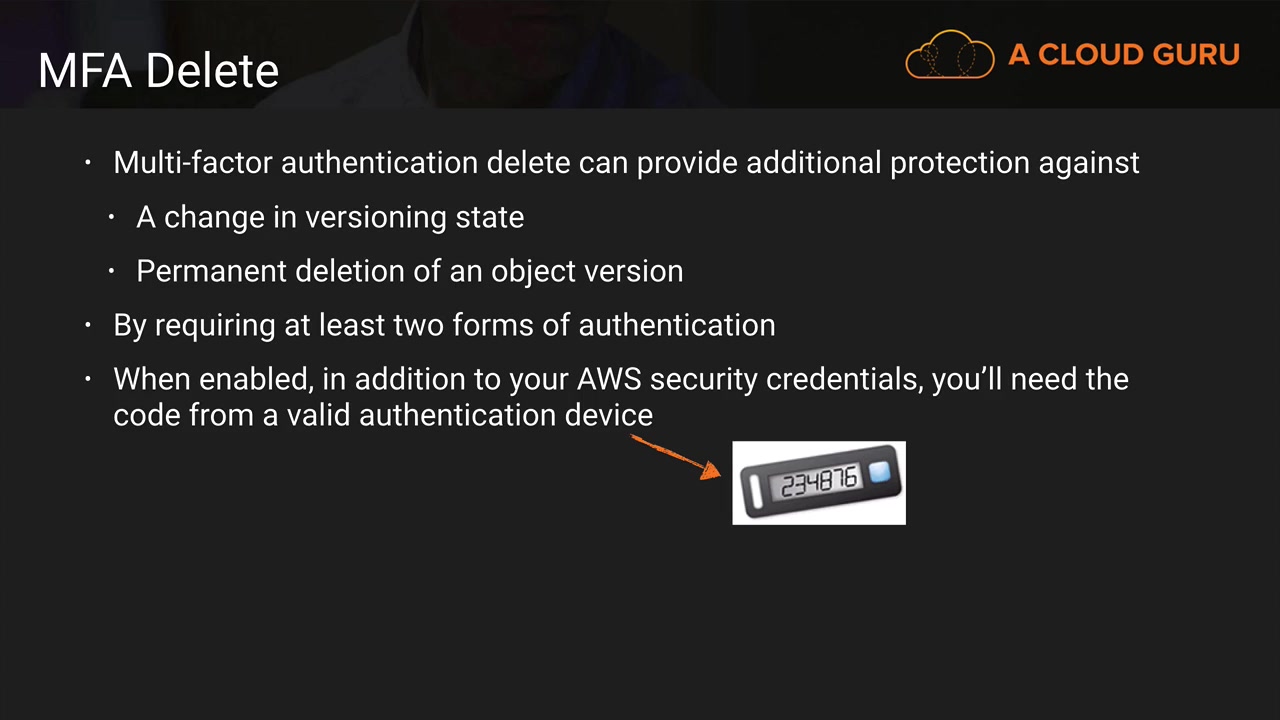
Task: Click the orange arrow pointing to the device
Action: [676, 456]
